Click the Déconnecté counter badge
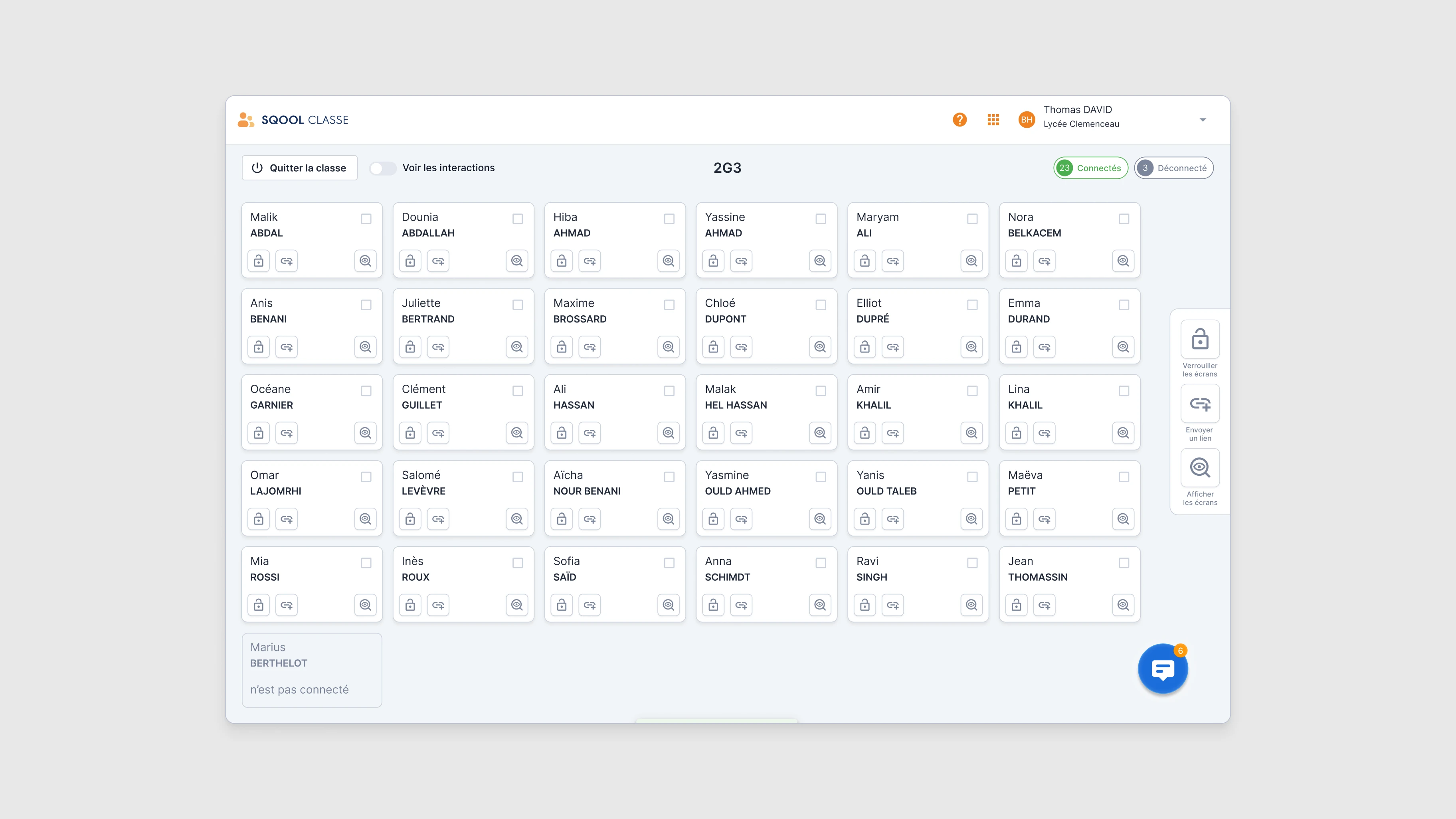 click(1173, 168)
